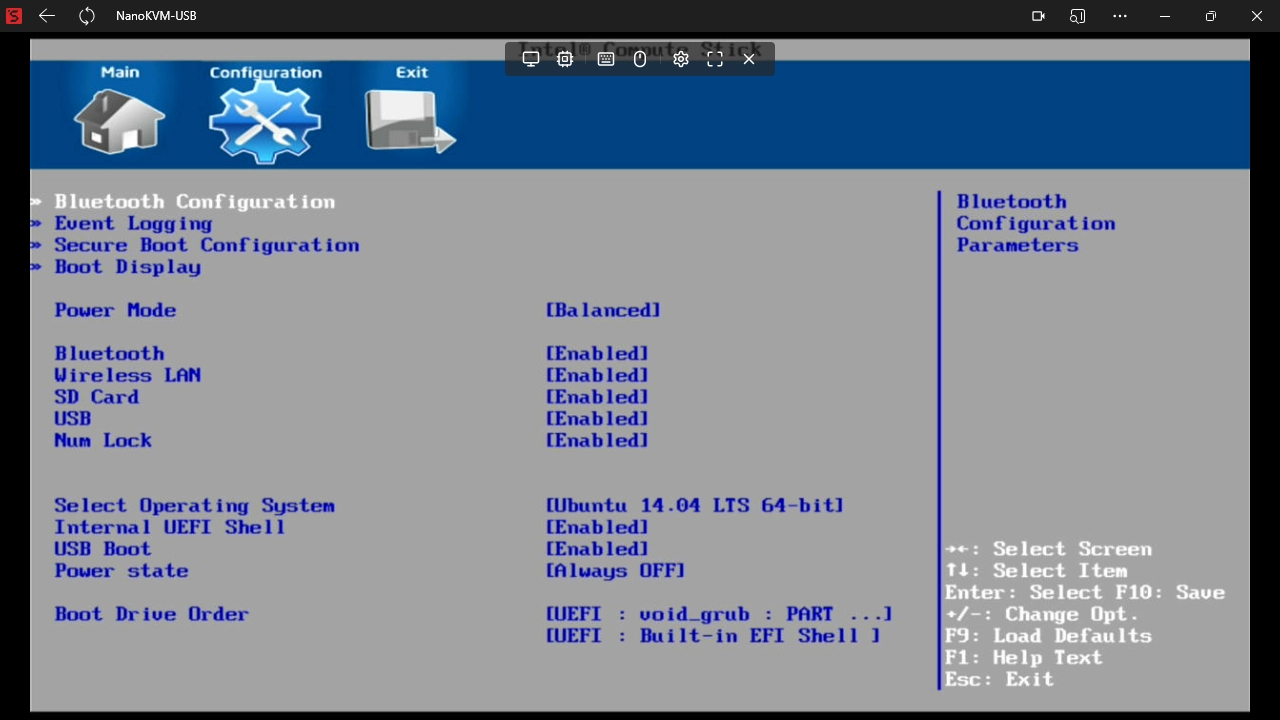Select the Power state label
This screenshot has width=1280, height=720.
tap(121, 571)
